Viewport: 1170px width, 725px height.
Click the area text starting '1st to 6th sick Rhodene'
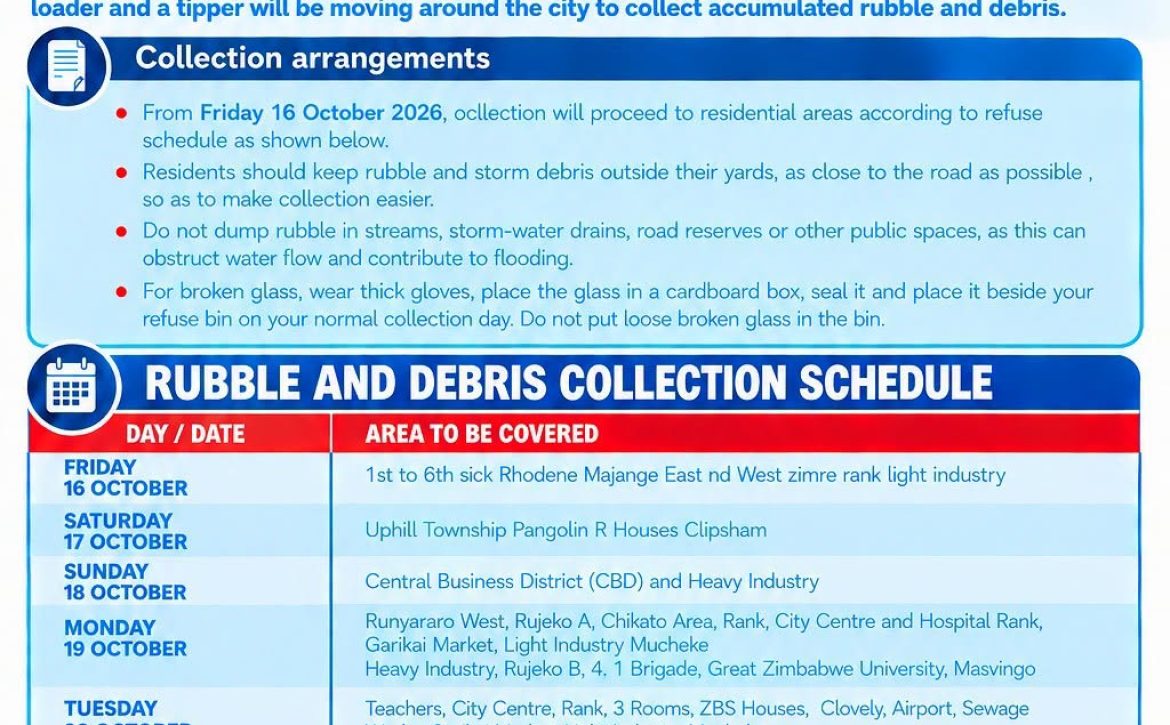point(685,475)
